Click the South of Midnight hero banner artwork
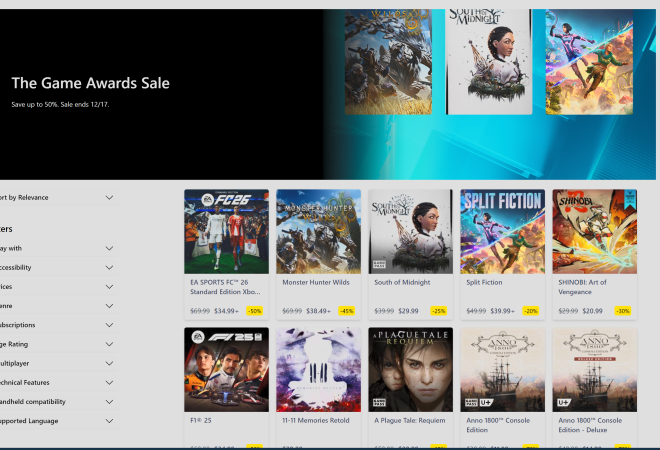 (489, 60)
